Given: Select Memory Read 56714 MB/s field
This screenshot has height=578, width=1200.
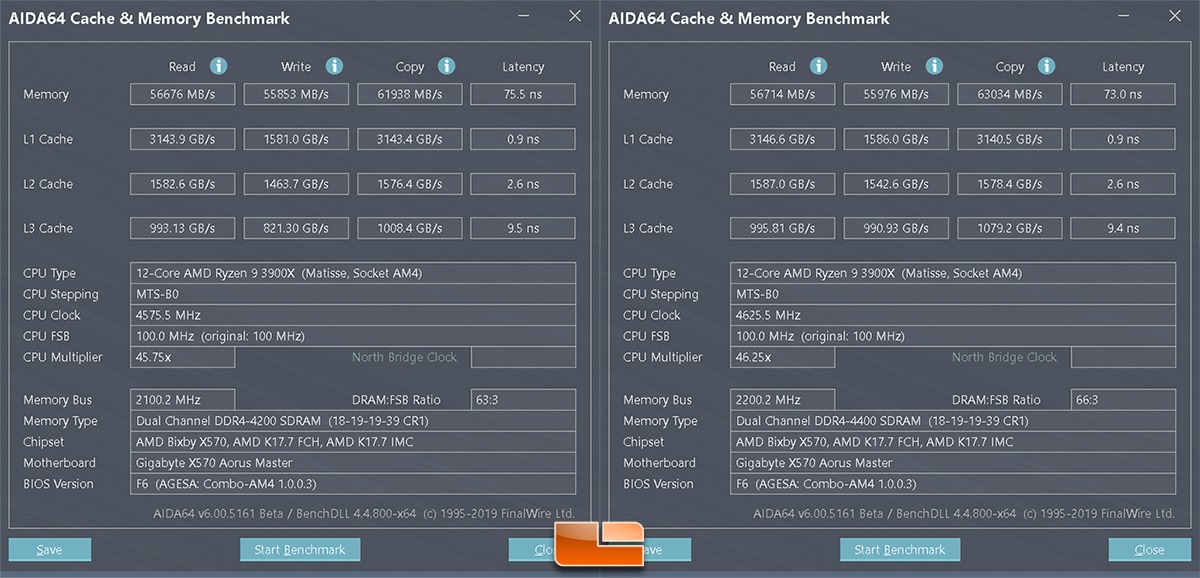Looking at the screenshot, I should [783, 94].
